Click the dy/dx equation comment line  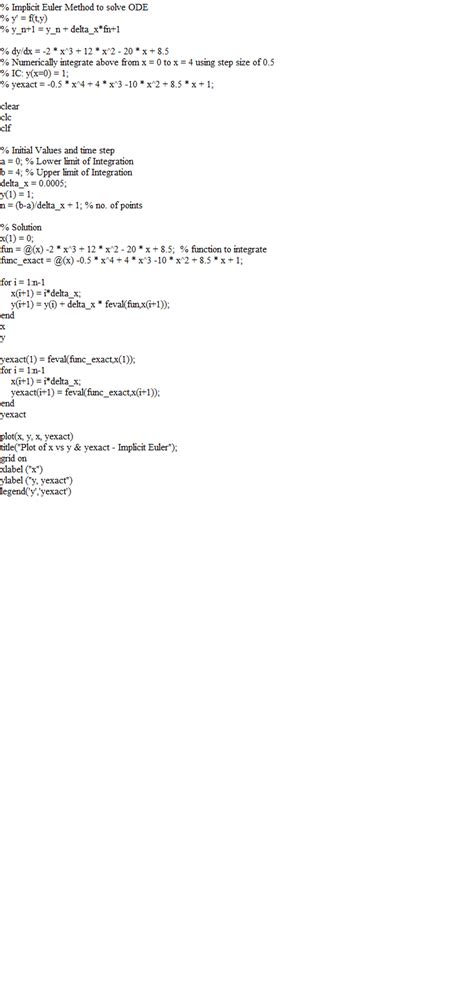point(84,51)
